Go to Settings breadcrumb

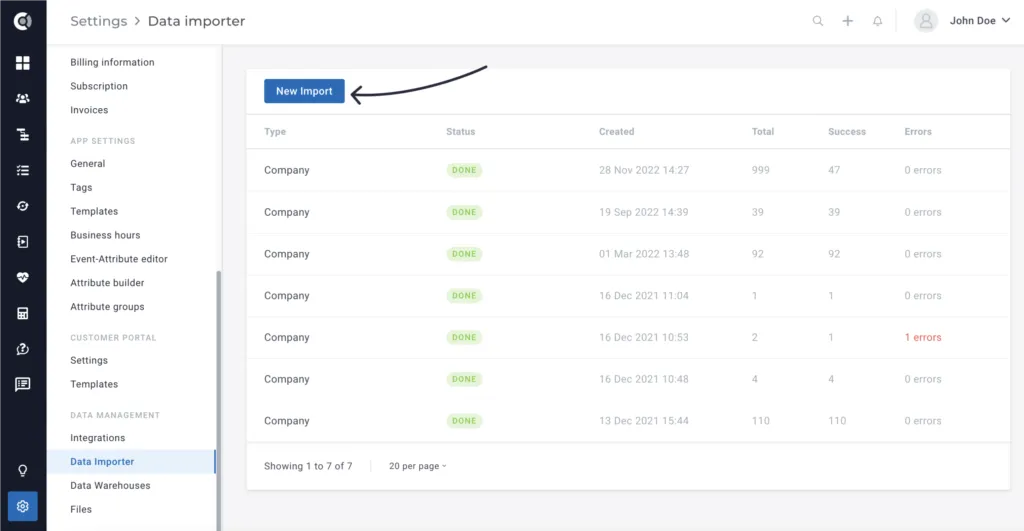pyautogui.click(x=99, y=21)
